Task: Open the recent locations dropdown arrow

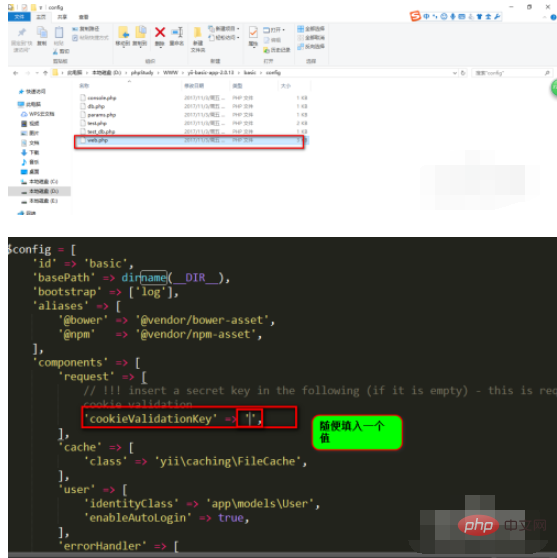Action: [37, 73]
